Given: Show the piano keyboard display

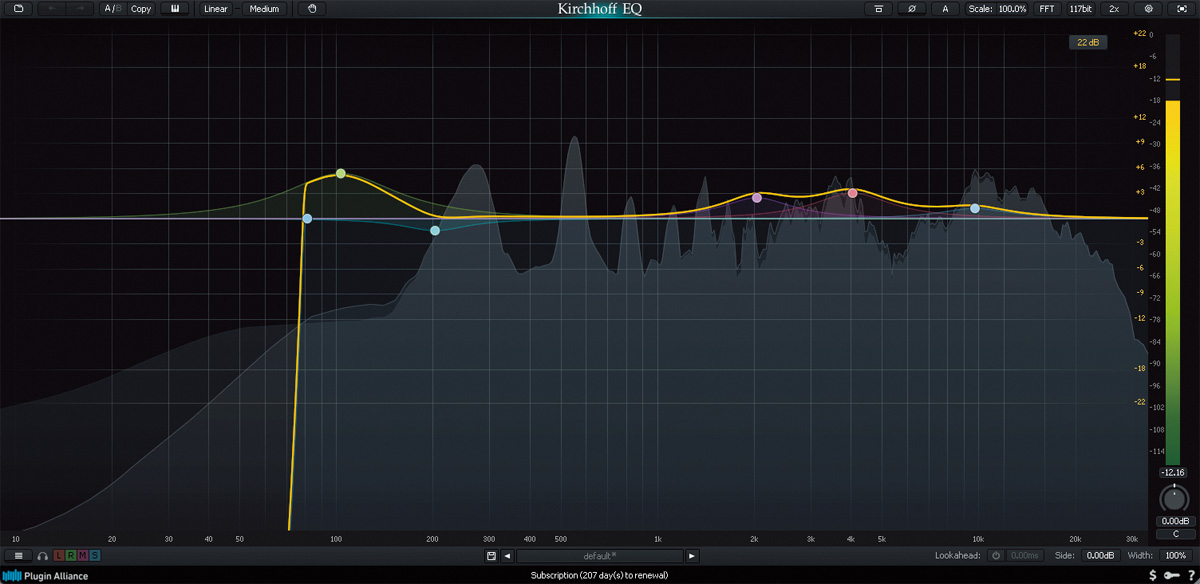Looking at the screenshot, I should click(175, 9).
